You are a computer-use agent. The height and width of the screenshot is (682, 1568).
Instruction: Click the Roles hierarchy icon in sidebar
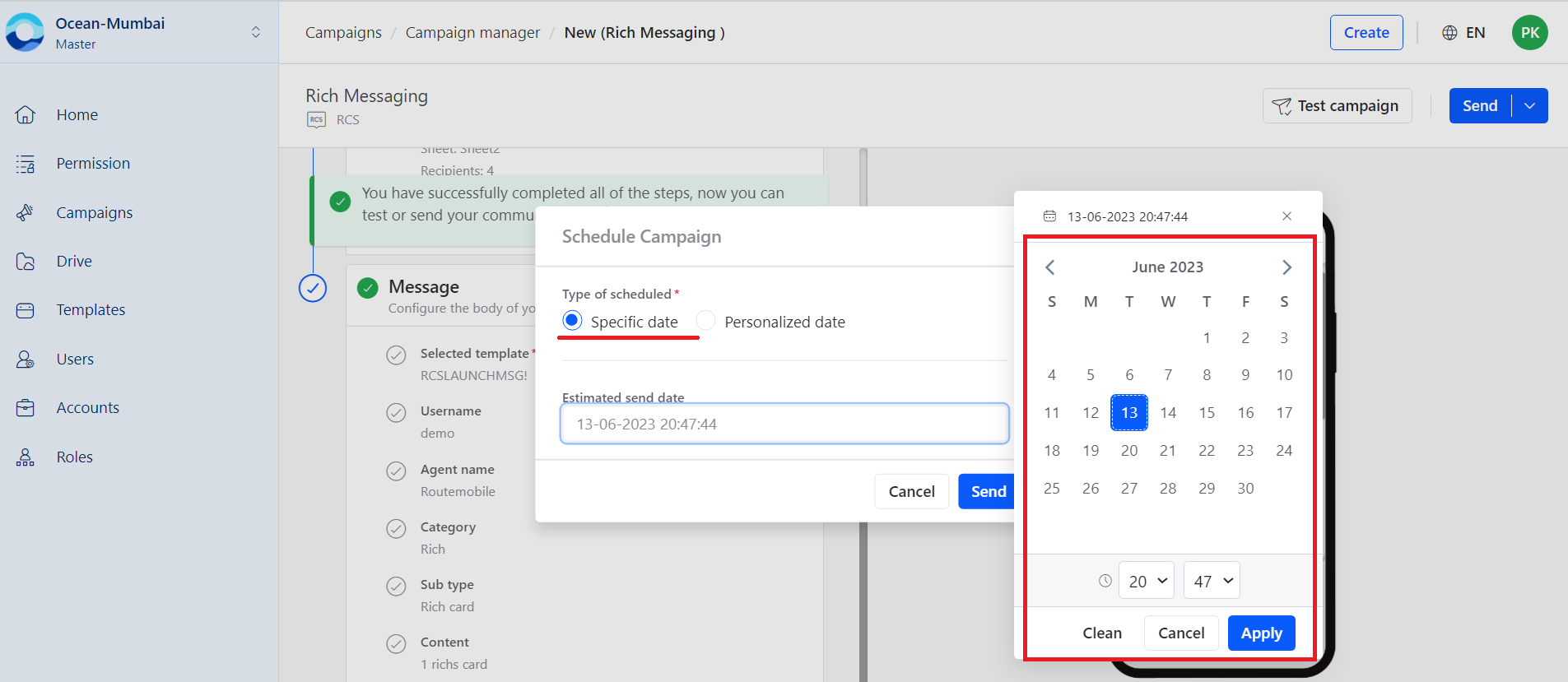(26, 457)
